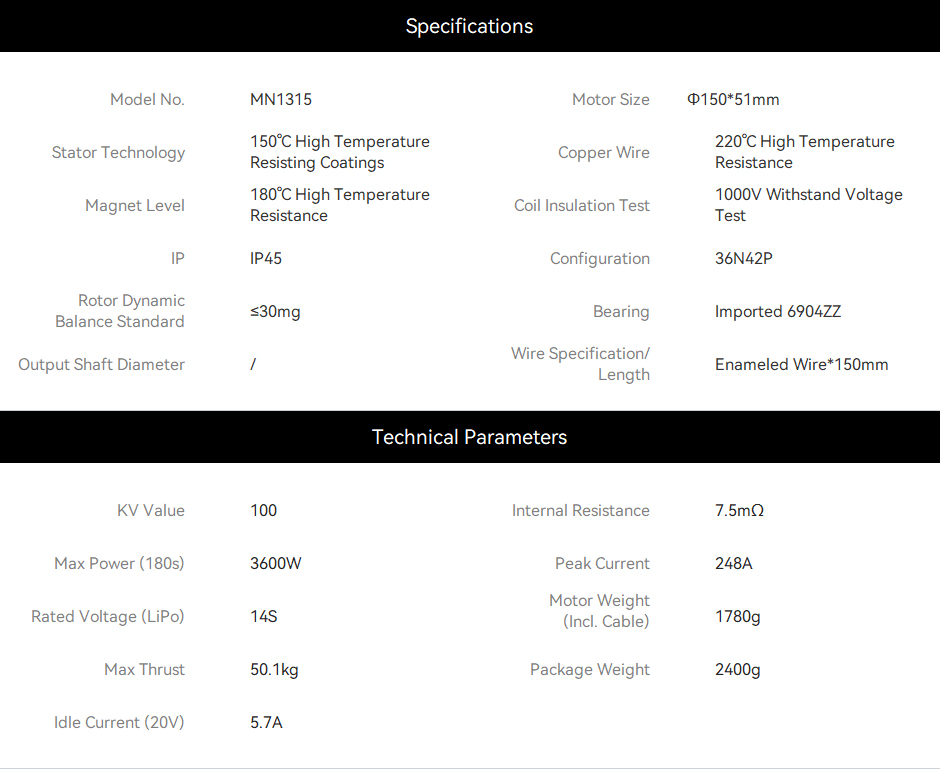Image resolution: width=940 pixels, height=769 pixels.
Task: Select the 50.1kg max thrust value
Action: click(x=274, y=670)
